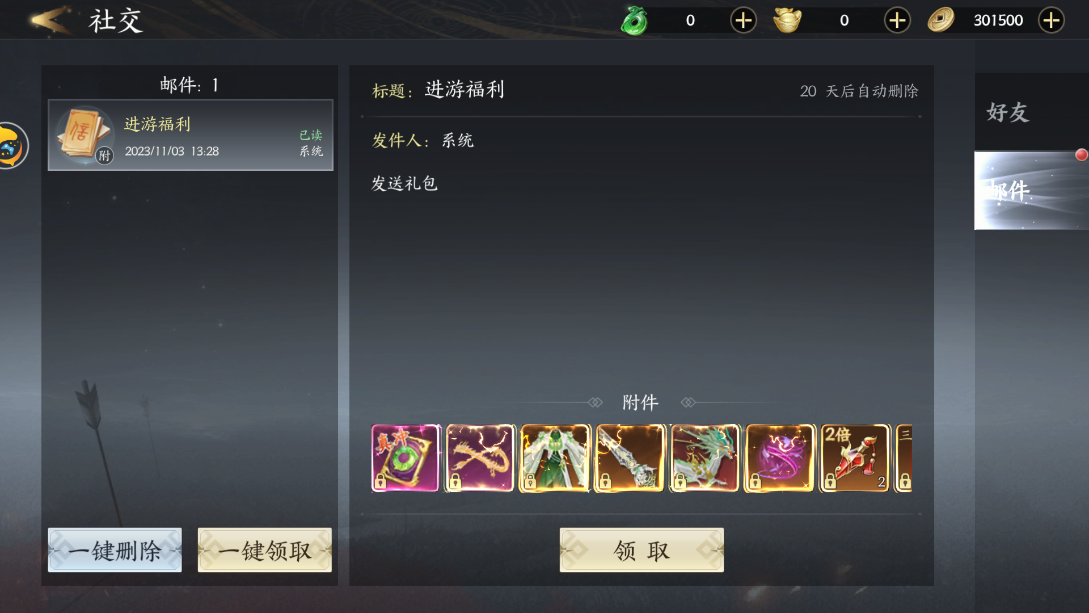Screen dimensions: 1089x613
Task: Select the purple orb attachment item
Action: click(x=780, y=458)
